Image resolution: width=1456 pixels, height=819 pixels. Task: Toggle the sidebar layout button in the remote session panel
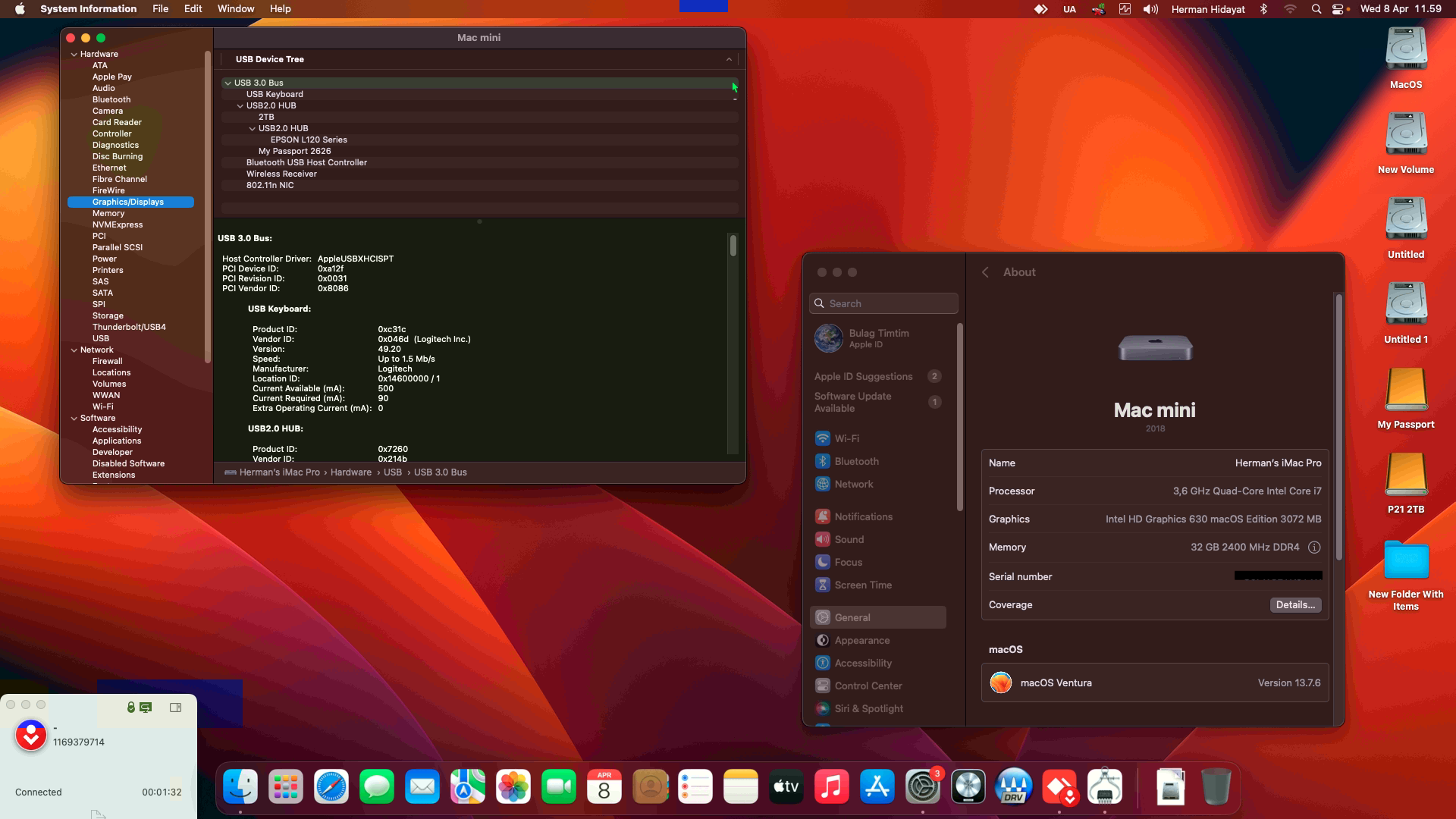(176, 708)
